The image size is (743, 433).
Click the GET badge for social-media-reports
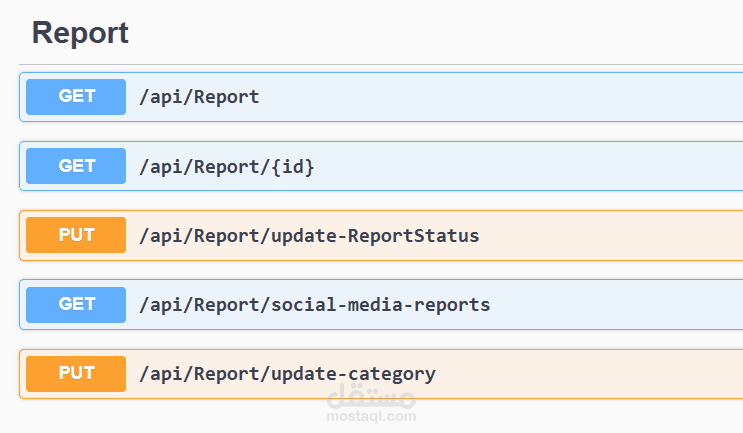pyautogui.click(x=76, y=304)
